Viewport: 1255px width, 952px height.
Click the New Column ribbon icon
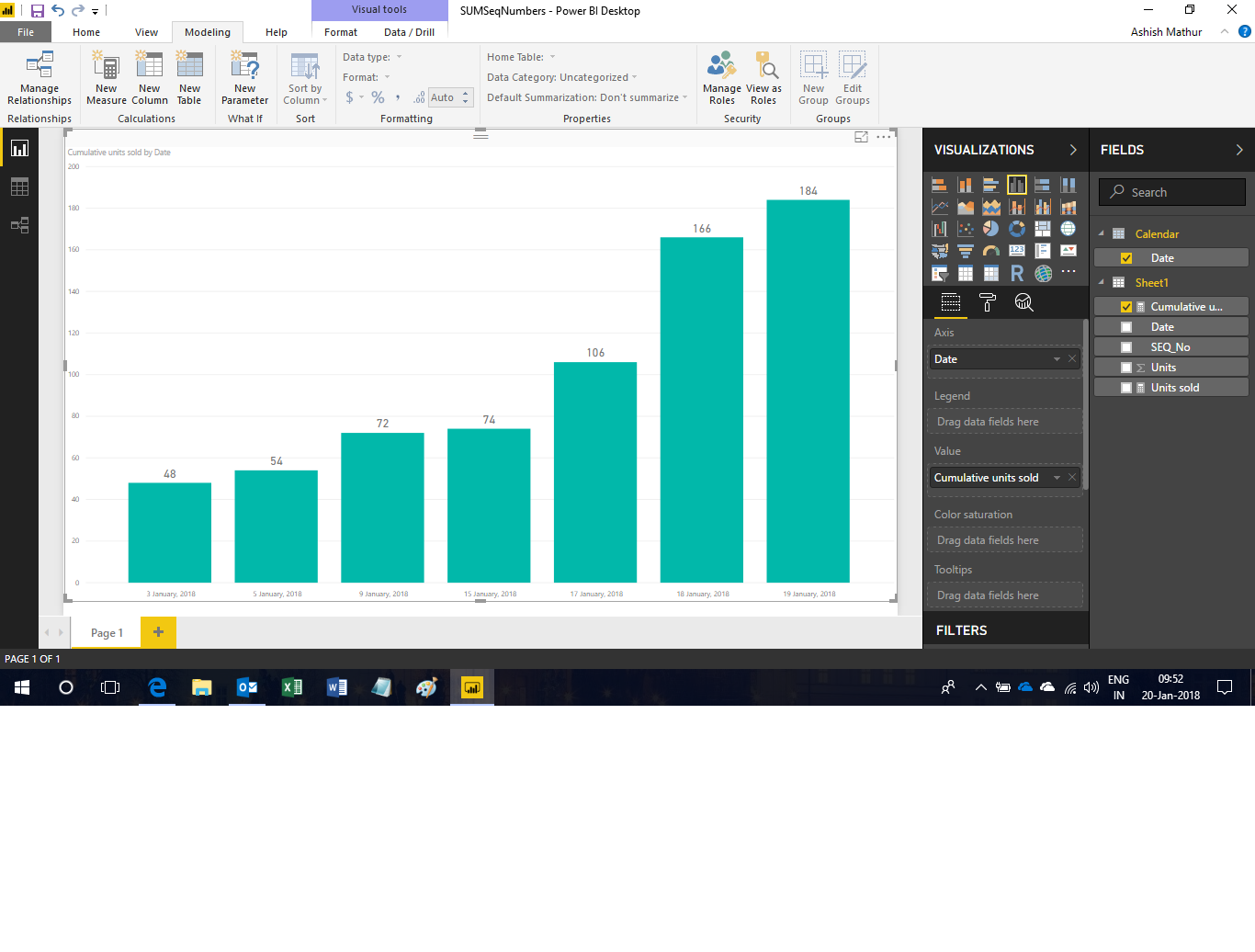[149, 78]
